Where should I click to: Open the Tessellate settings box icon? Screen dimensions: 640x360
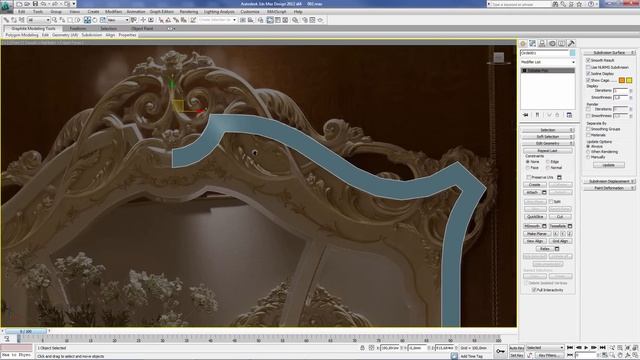[570, 226]
